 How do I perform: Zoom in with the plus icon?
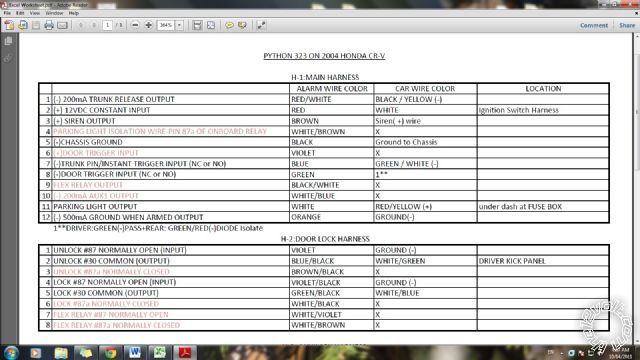(149, 25)
